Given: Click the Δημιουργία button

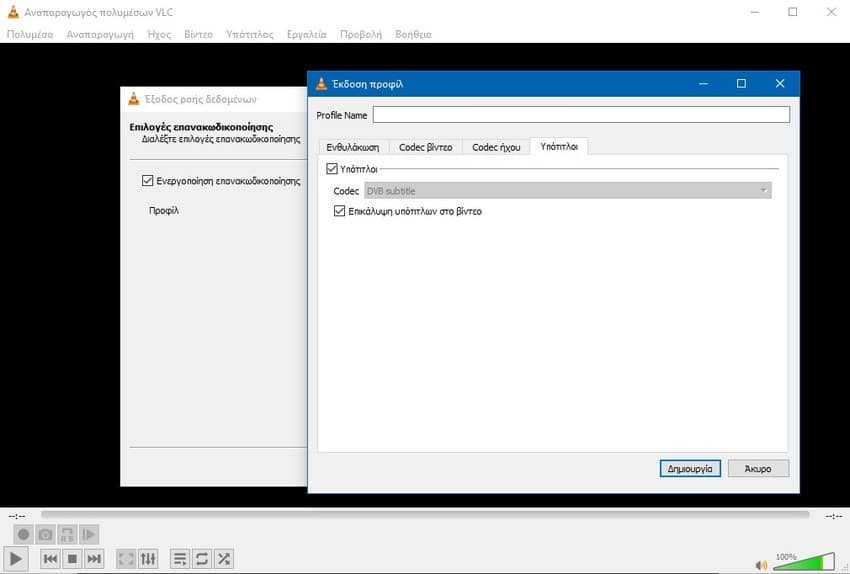Looking at the screenshot, I should click(x=690, y=468).
